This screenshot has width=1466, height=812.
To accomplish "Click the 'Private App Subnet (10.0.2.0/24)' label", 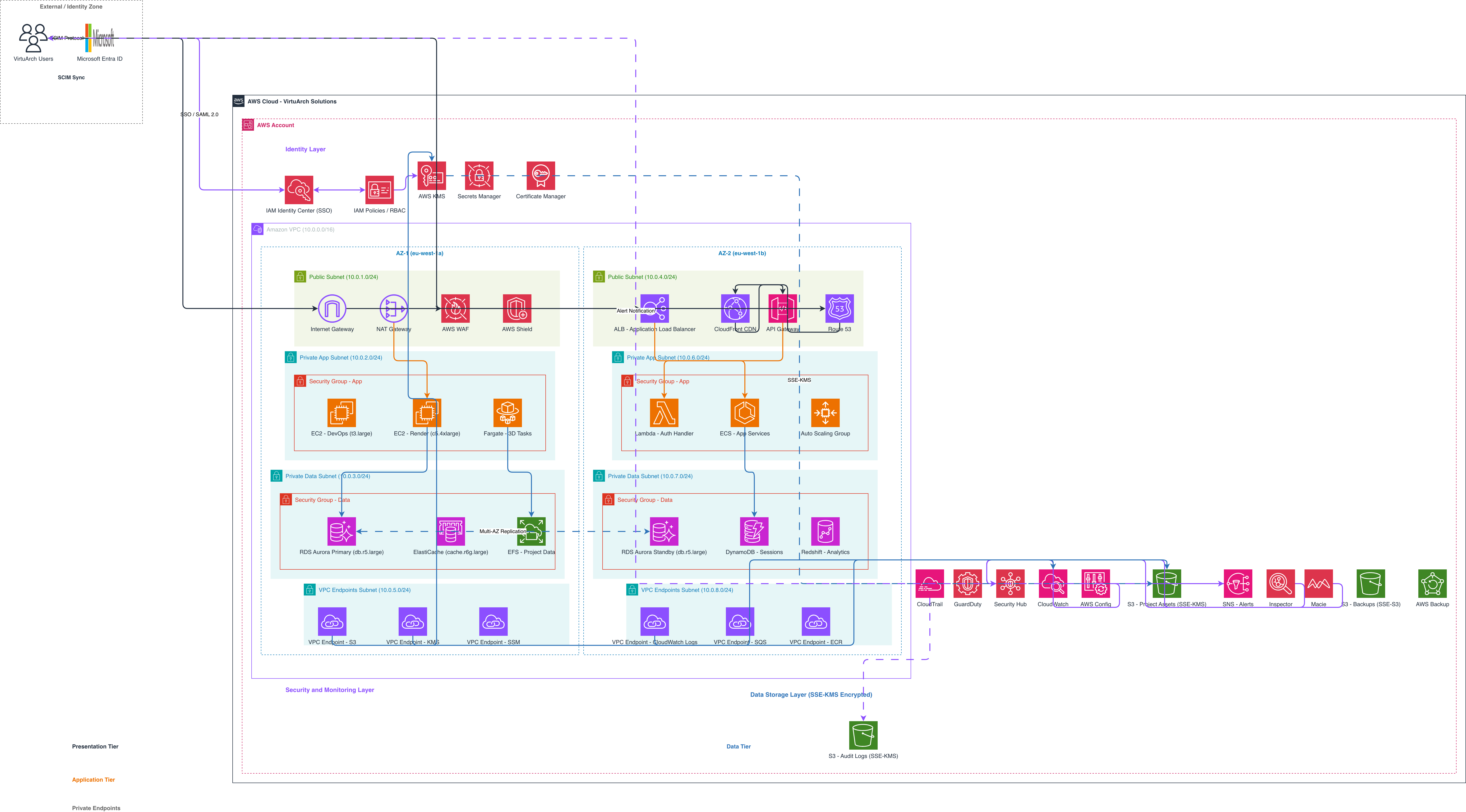I will click(x=341, y=358).
